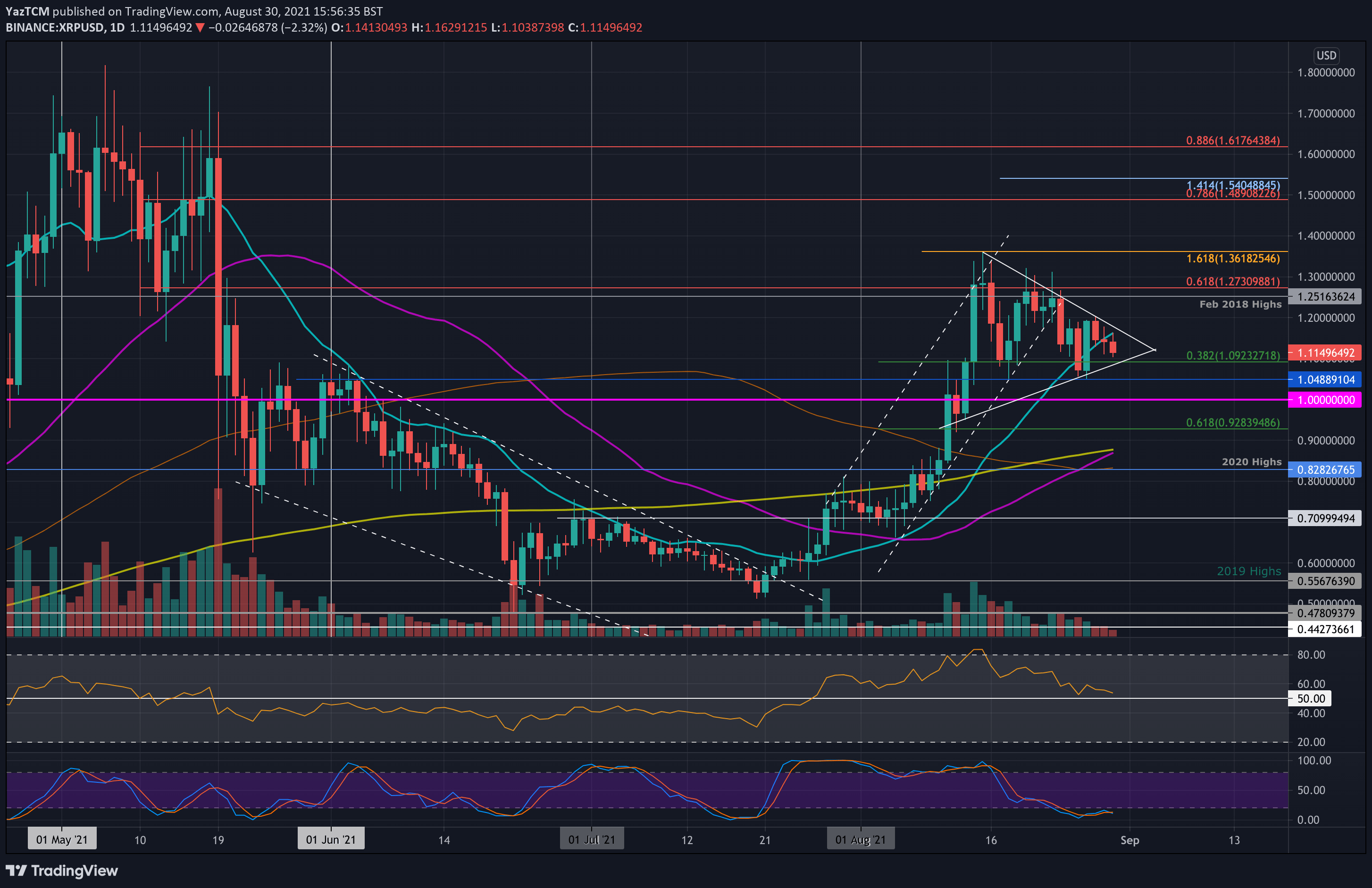Click the 2019 Highs annotation
The image size is (1372, 888).
[1249, 571]
